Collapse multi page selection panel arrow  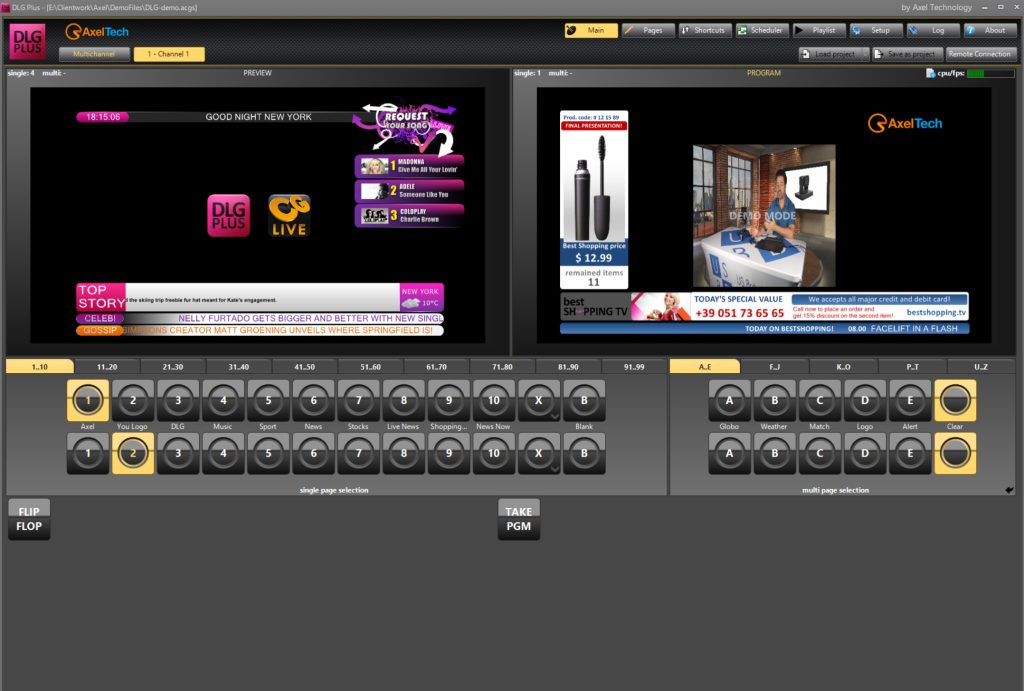pos(1009,490)
